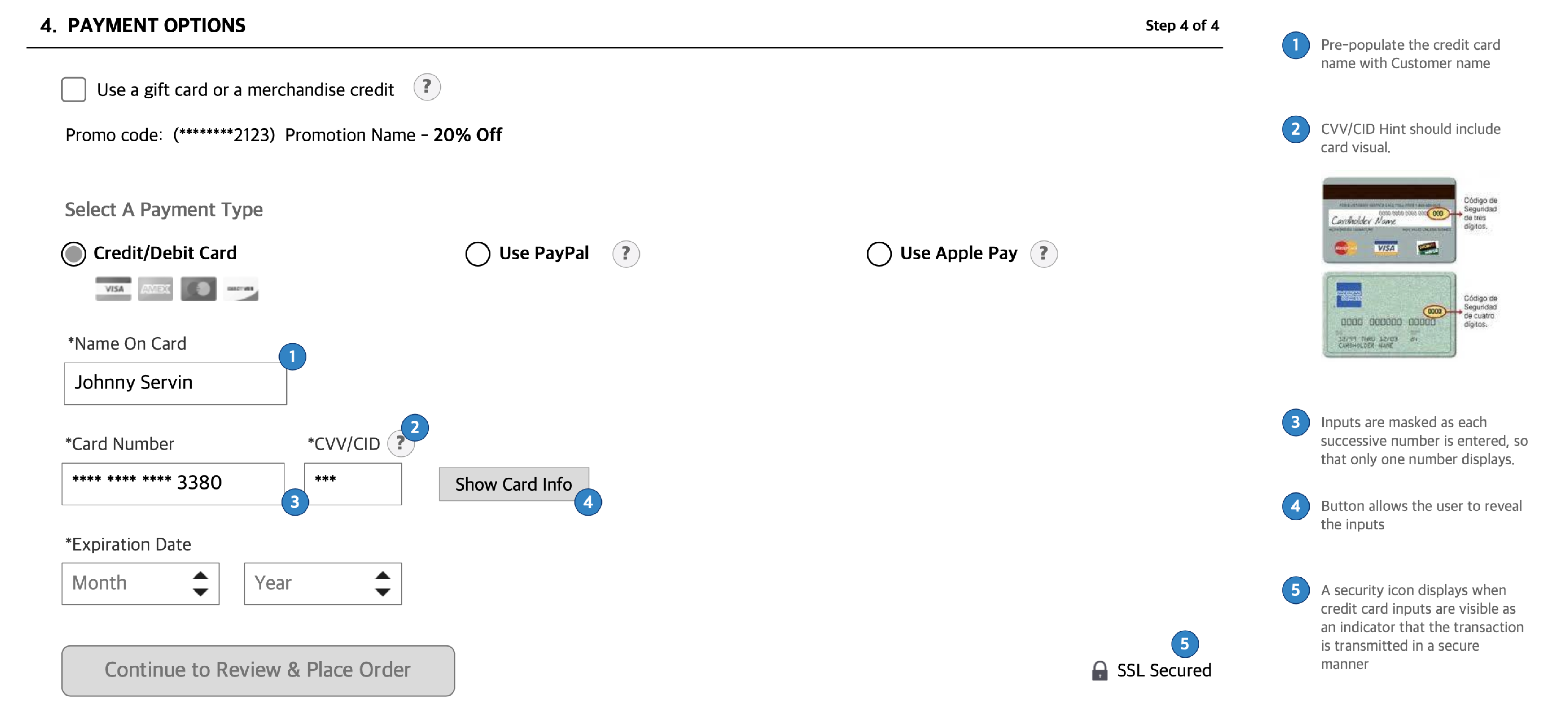
Task: Click the Apple Pay help question mark
Action: (1043, 253)
